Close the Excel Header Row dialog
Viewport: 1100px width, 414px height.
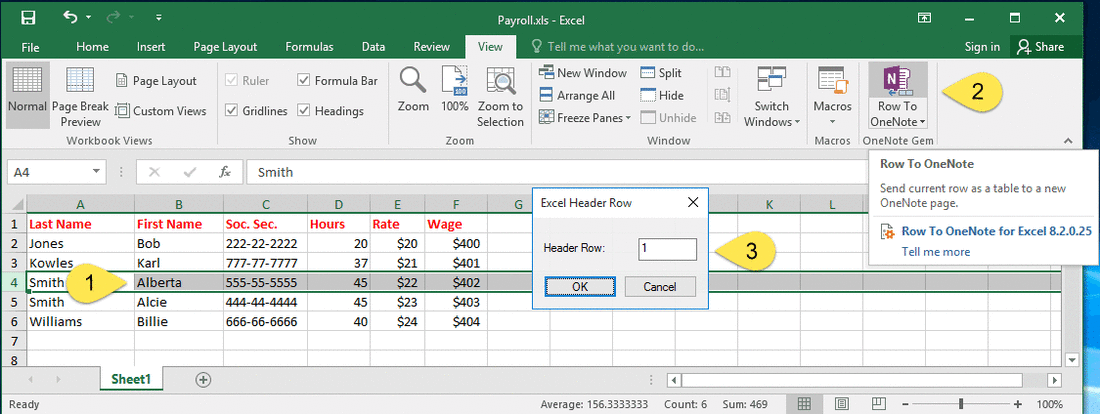[x=692, y=203]
